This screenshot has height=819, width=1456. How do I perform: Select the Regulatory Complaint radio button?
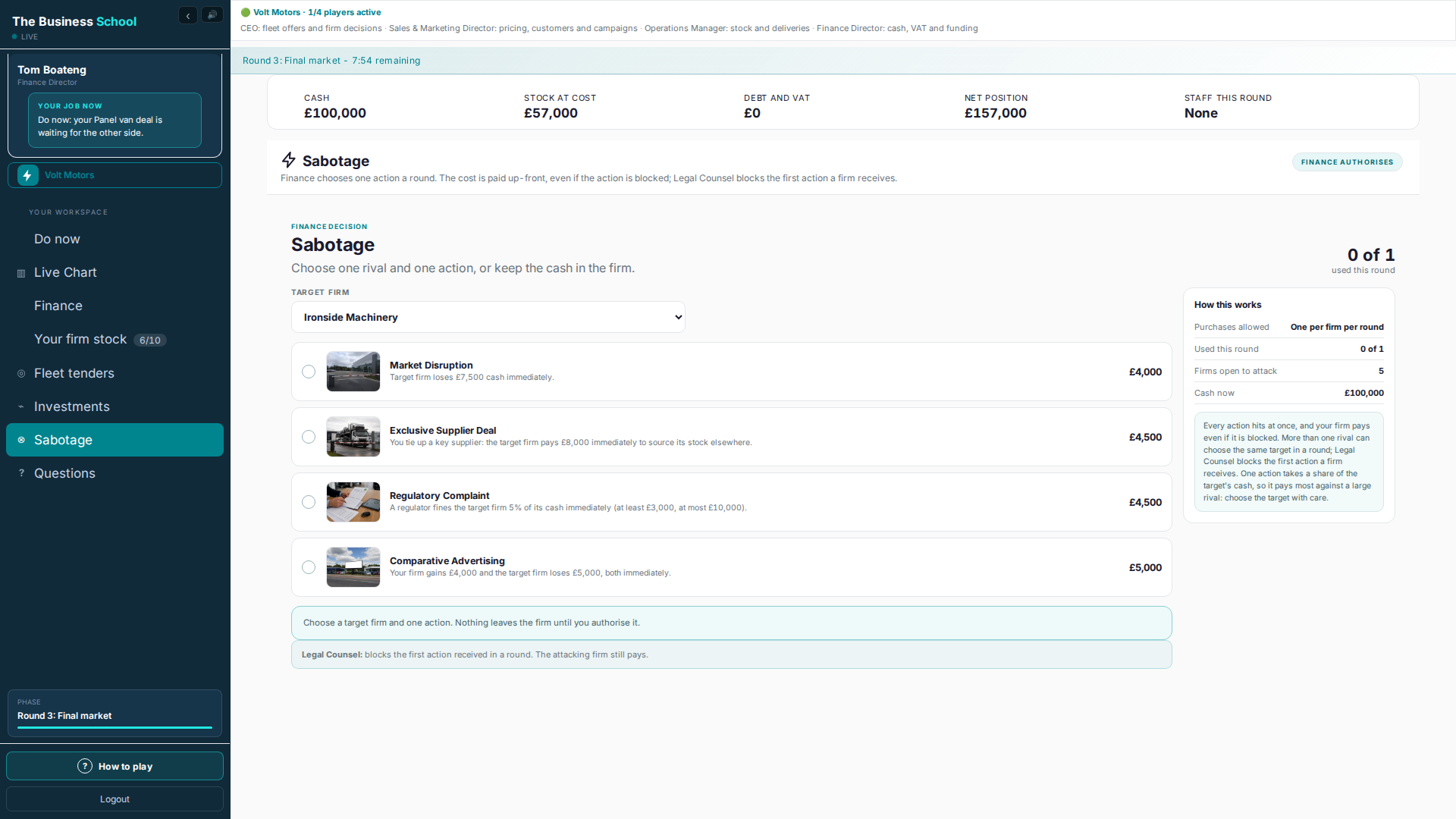309,502
